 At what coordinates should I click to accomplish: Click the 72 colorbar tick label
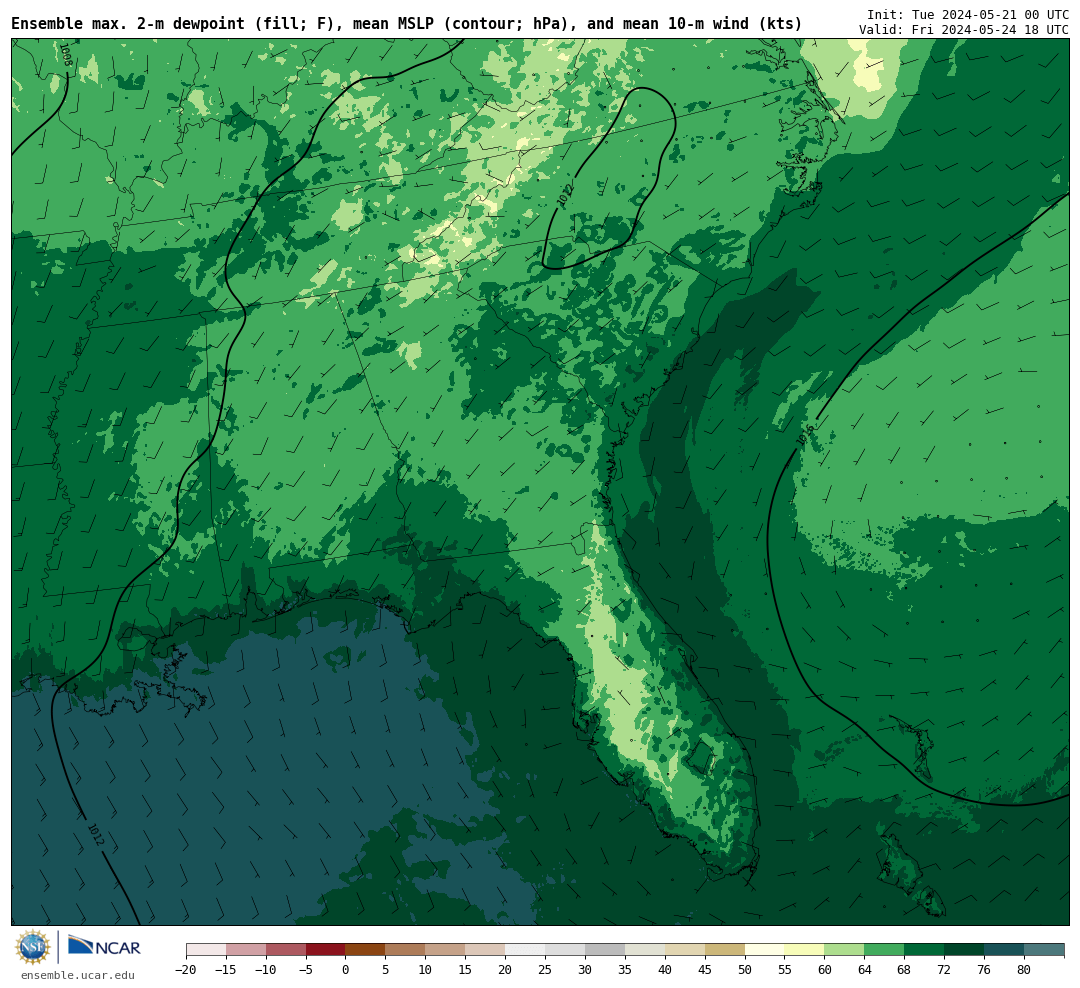pos(945,970)
